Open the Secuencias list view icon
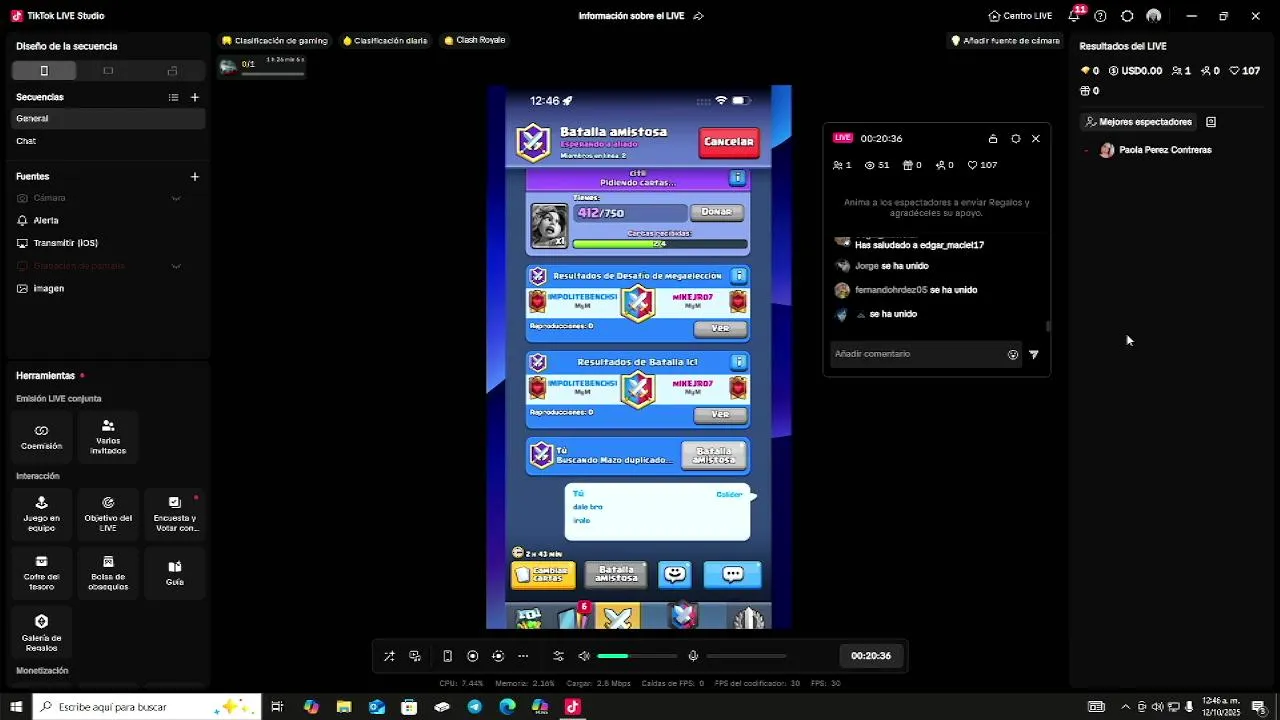The image size is (1280, 720). point(173,97)
